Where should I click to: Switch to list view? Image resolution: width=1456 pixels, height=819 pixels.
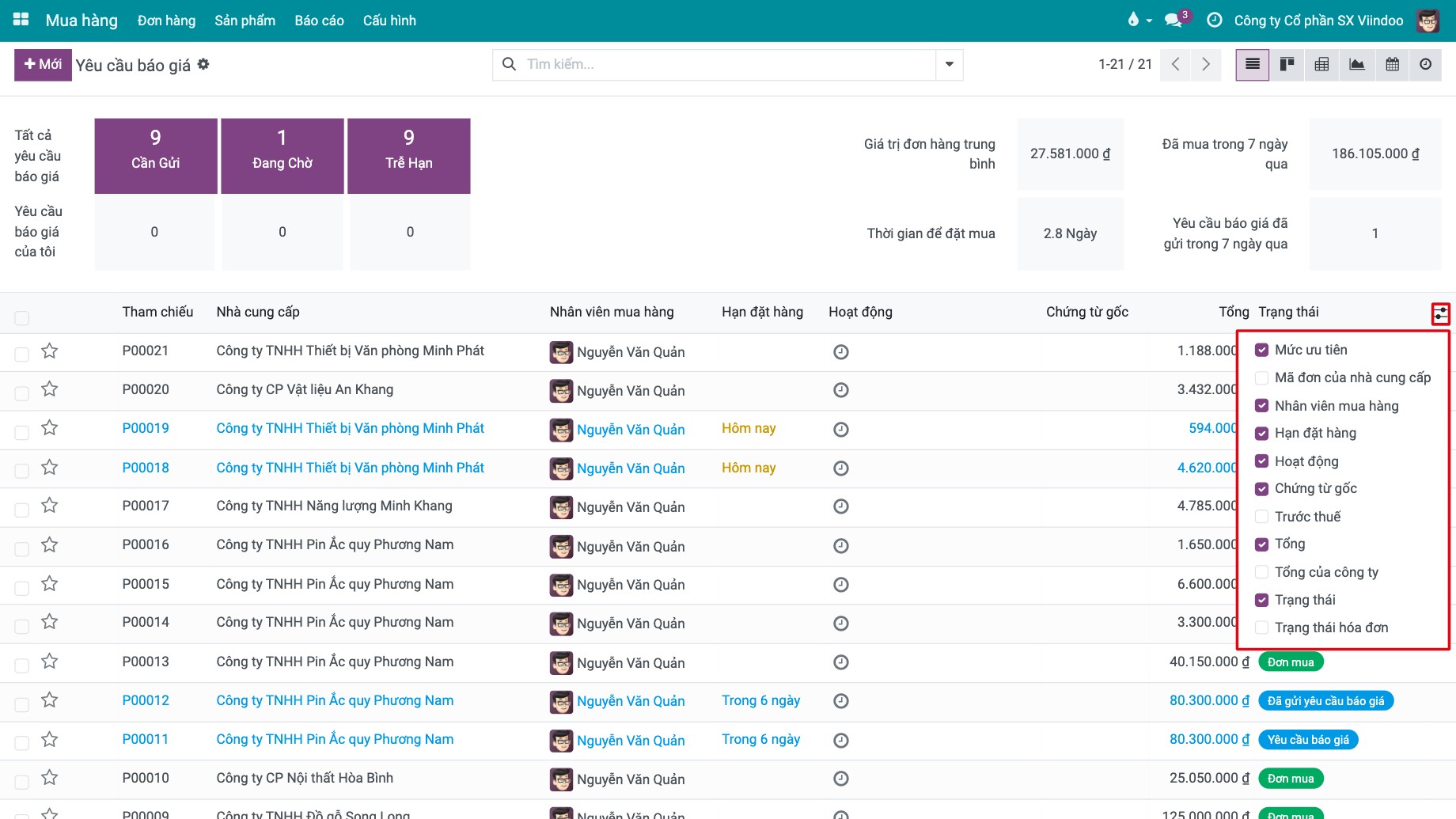1253,64
